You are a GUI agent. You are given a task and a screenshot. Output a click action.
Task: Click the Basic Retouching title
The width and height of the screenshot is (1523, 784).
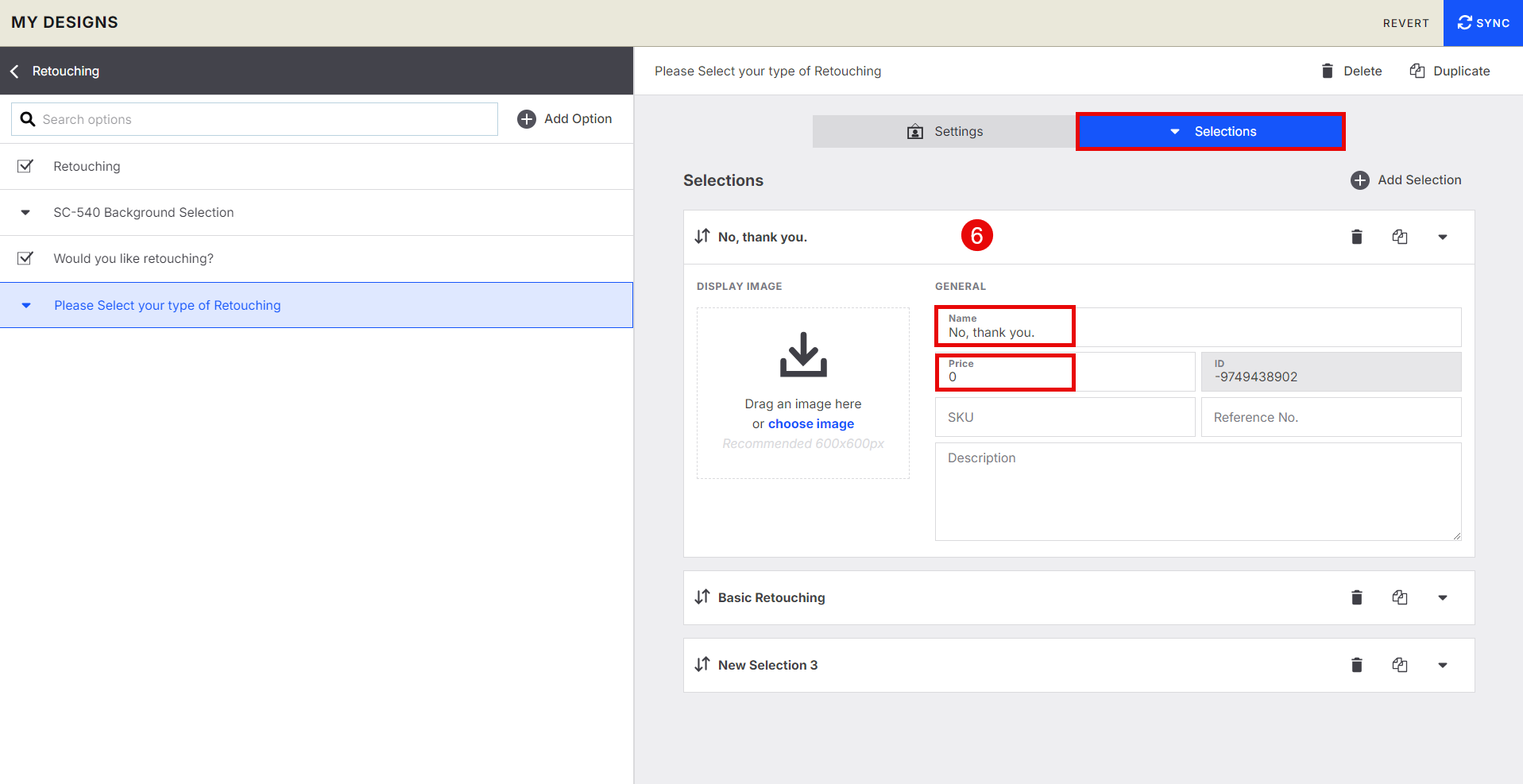[771, 598]
